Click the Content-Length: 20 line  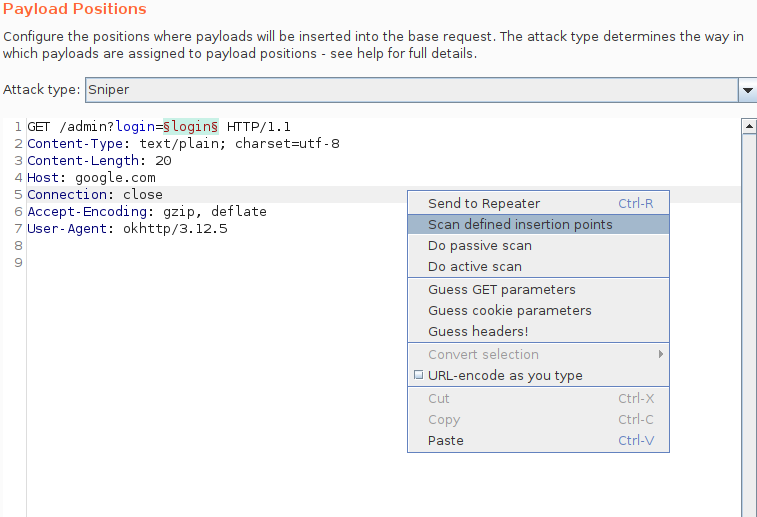point(99,161)
